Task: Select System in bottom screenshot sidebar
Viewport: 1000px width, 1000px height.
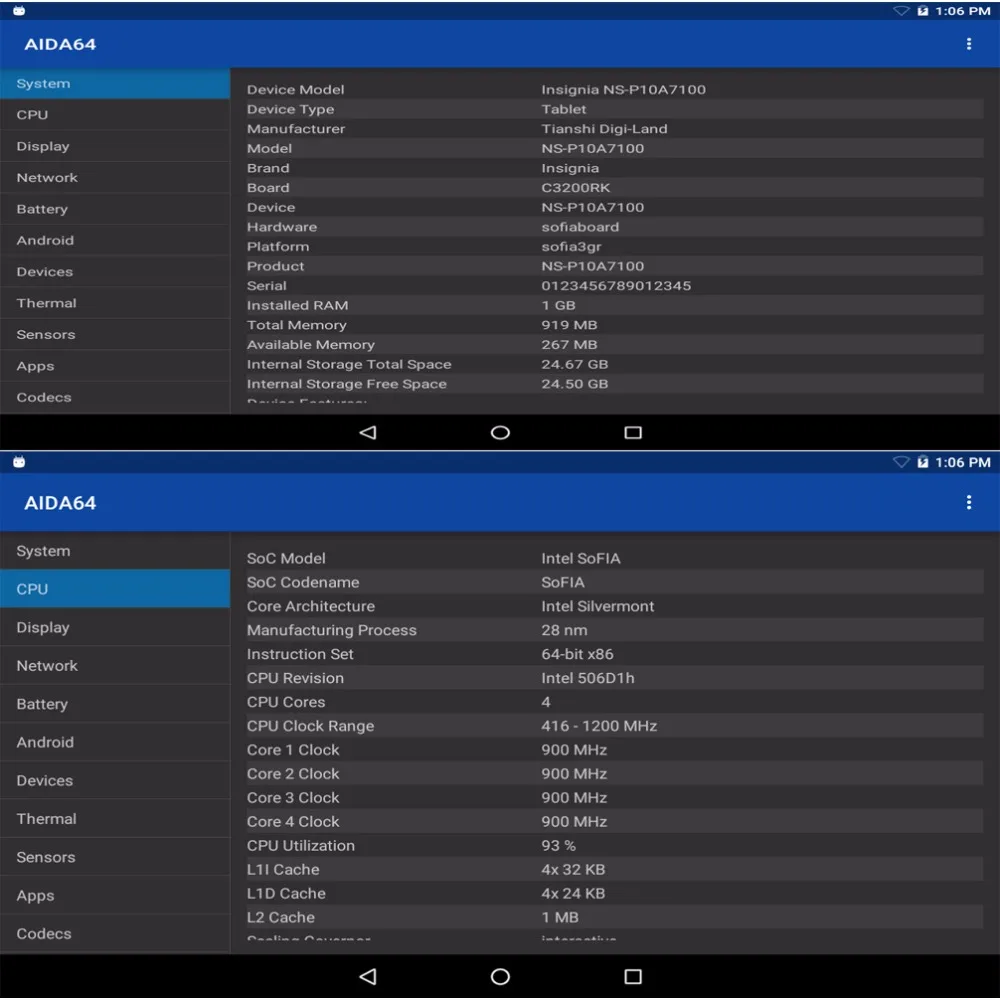Action: (x=115, y=551)
